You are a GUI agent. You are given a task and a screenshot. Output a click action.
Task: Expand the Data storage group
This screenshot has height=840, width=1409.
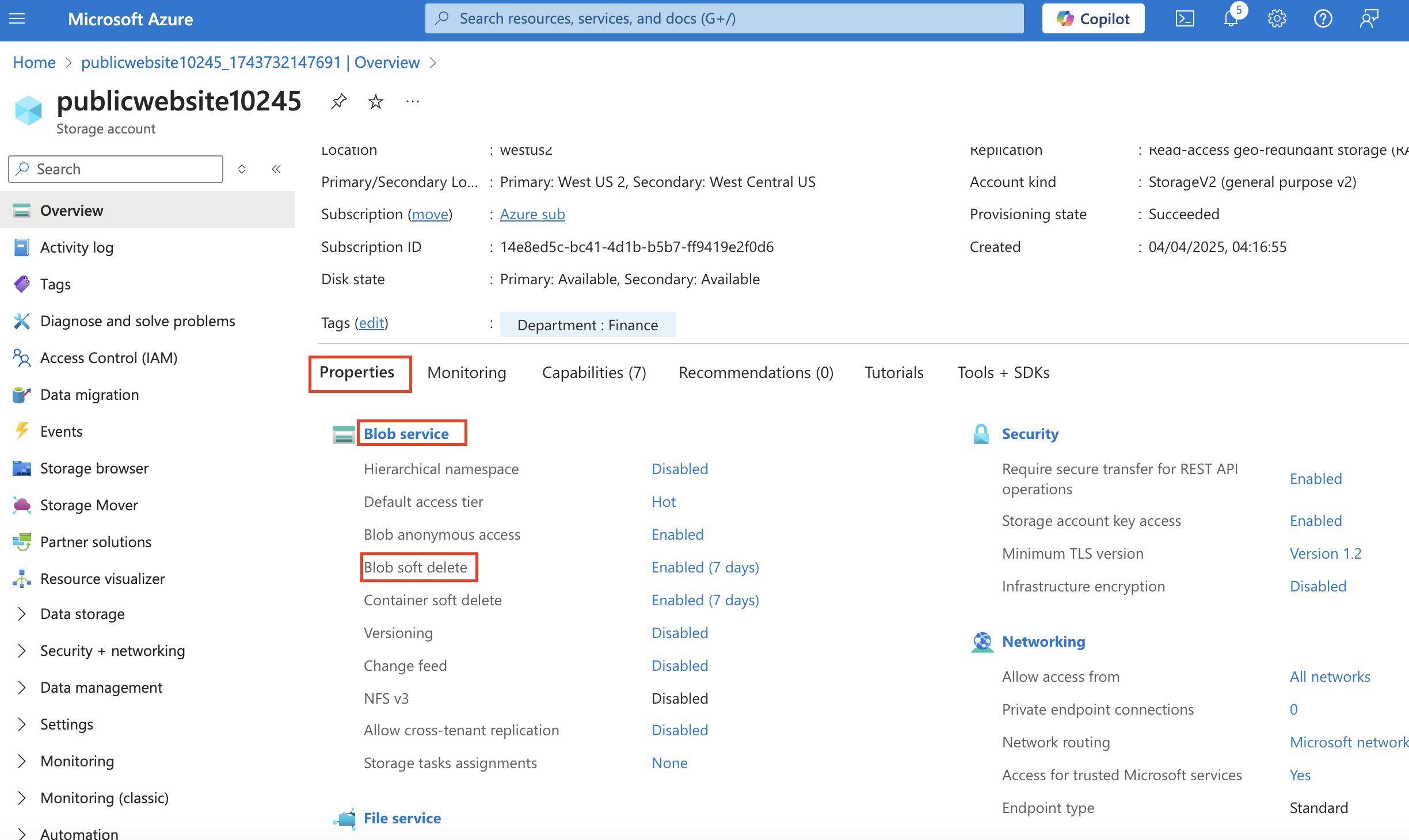pos(22,614)
